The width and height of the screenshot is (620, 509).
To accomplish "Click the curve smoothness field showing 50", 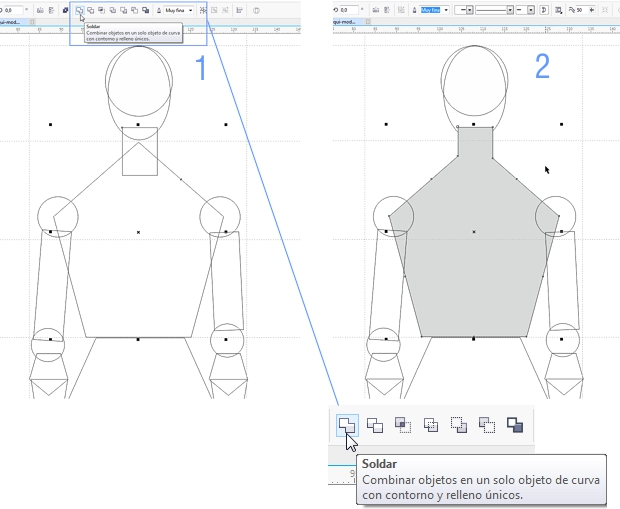I will coord(581,10).
